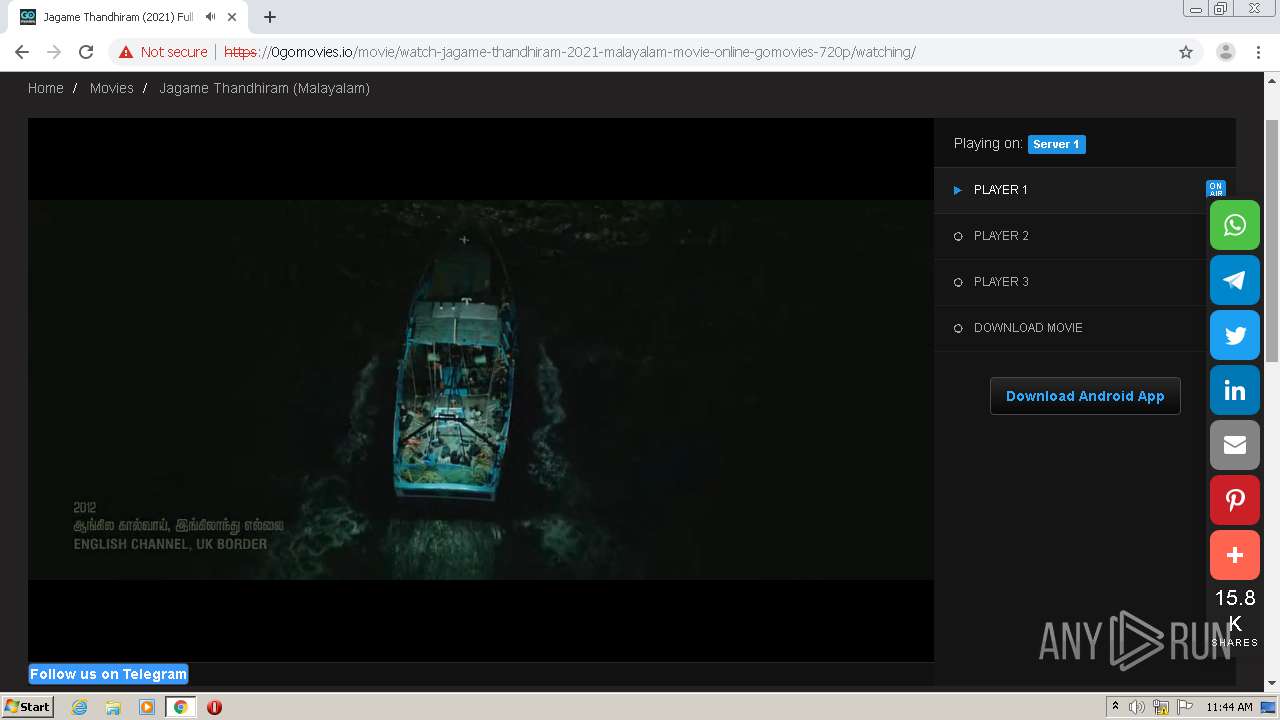The image size is (1280, 720).
Task: Open Action Center flag icon in tray
Action: (x=1185, y=707)
